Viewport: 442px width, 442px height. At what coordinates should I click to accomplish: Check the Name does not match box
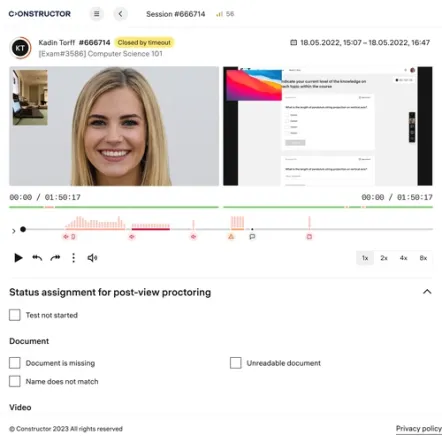(15, 381)
